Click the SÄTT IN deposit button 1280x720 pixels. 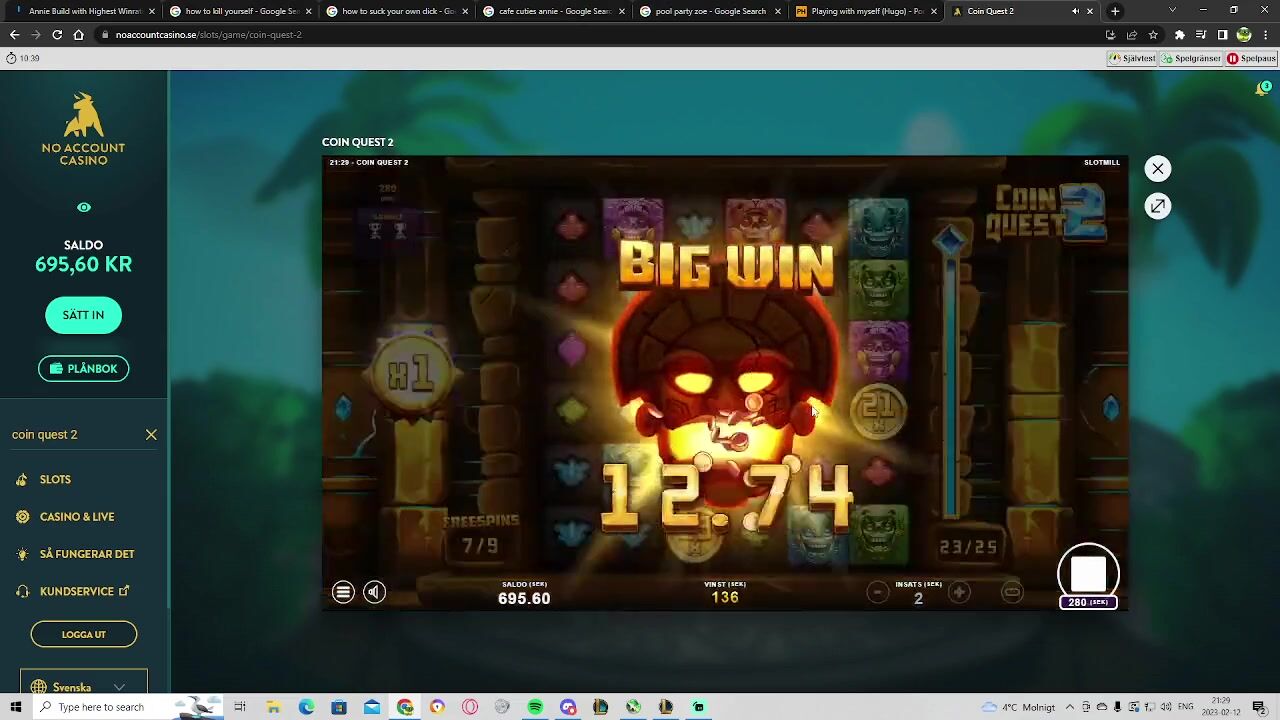click(x=83, y=315)
